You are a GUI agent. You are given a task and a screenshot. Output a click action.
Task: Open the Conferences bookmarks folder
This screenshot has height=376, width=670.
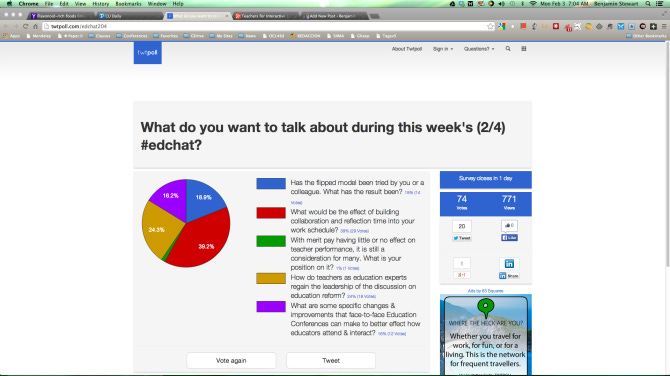coord(132,36)
